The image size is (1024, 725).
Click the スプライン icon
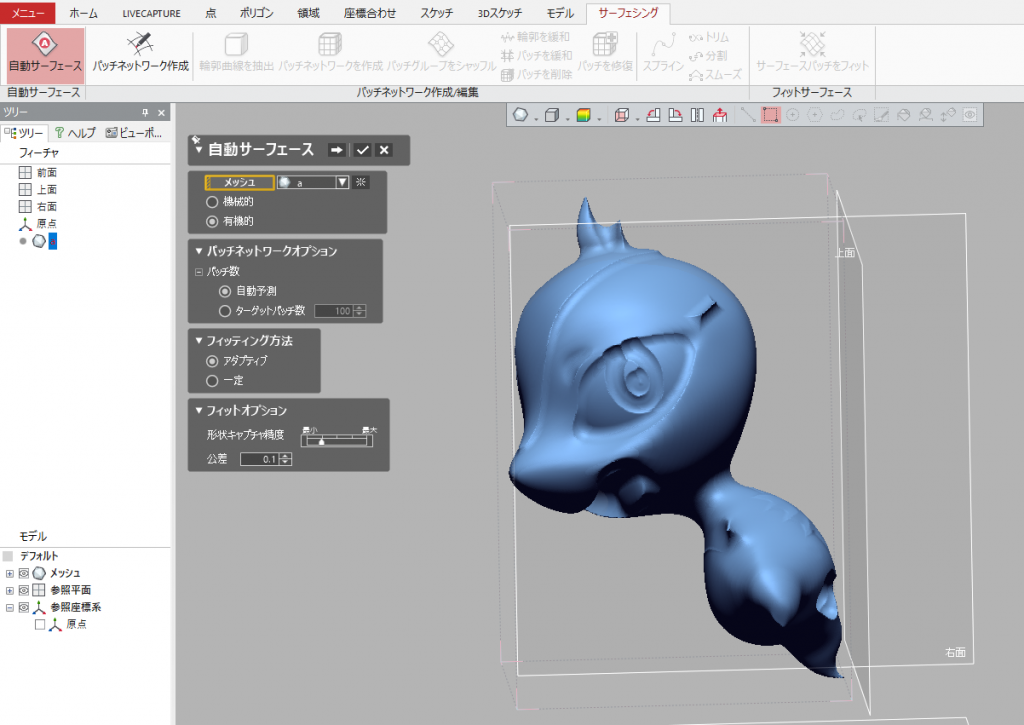point(663,44)
